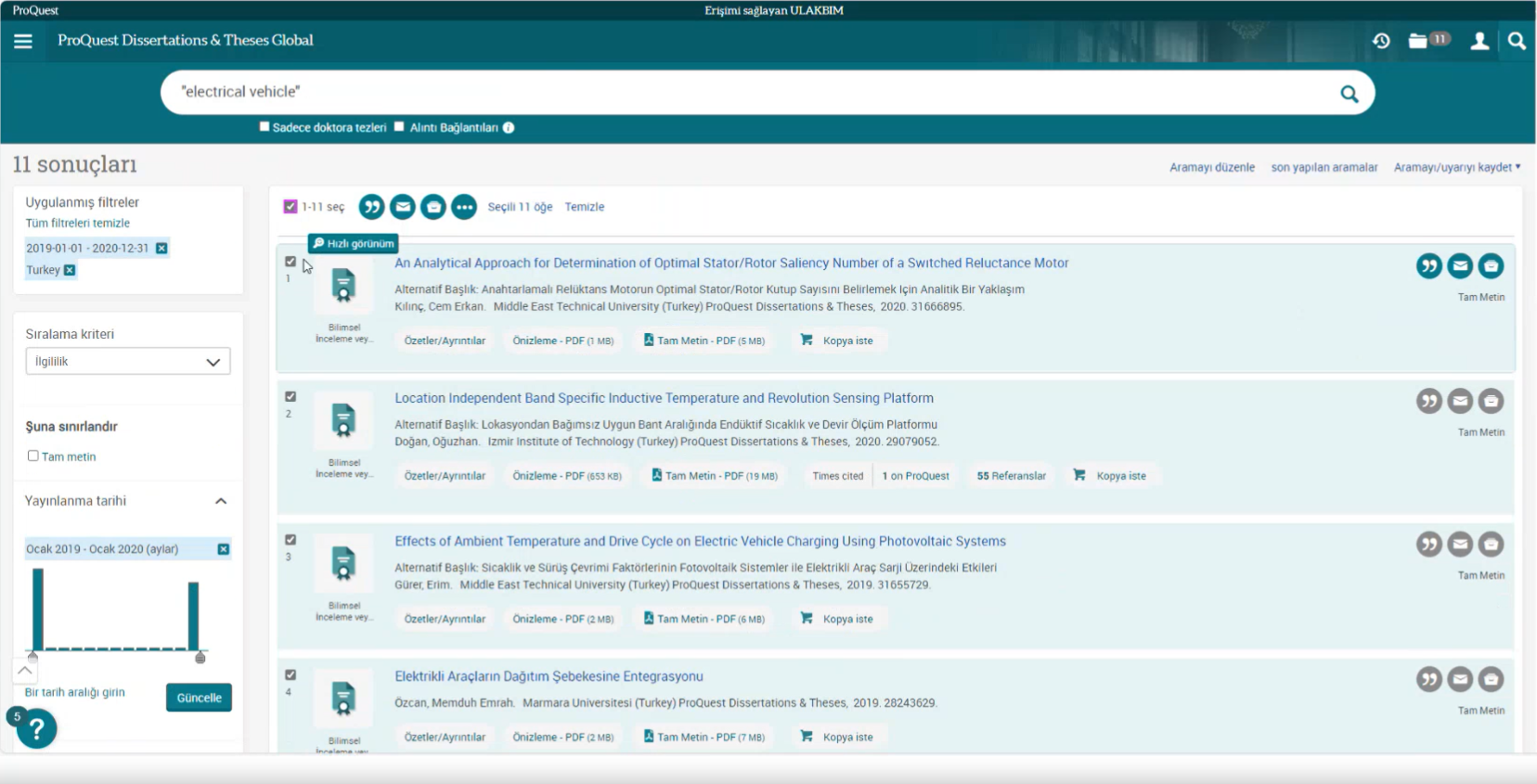1537x784 pixels.
Task: Click the user account profile icon
Action: [1479, 41]
